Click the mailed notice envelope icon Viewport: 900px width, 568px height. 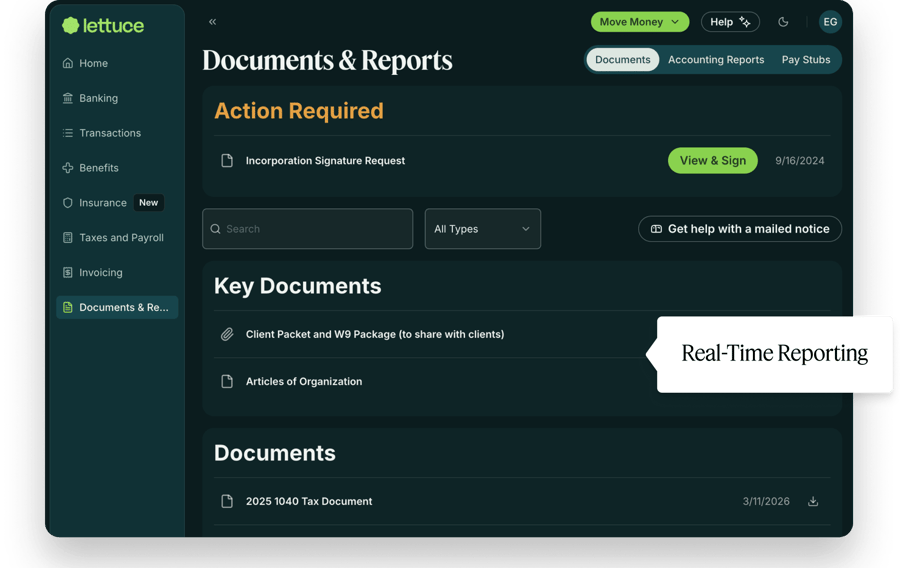[x=656, y=229]
